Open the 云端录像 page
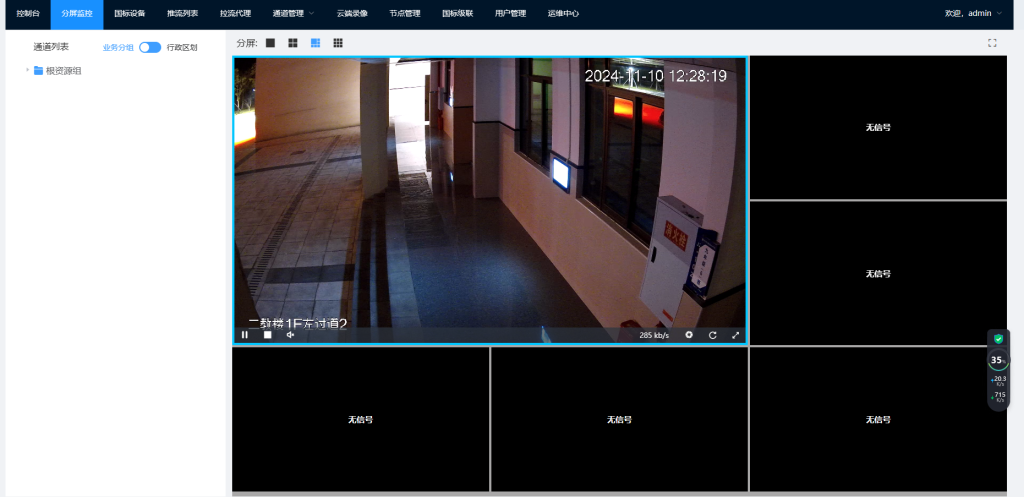The height and width of the screenshot is (497, 1024). [352, 14]
